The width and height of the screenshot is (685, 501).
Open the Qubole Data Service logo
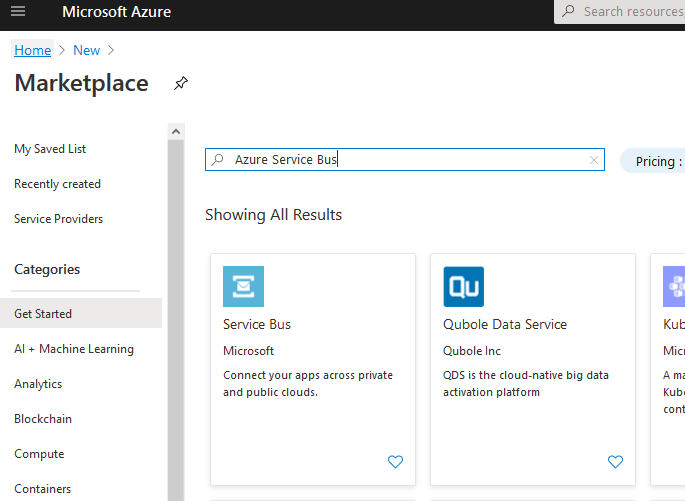click(x=464, y=287)
